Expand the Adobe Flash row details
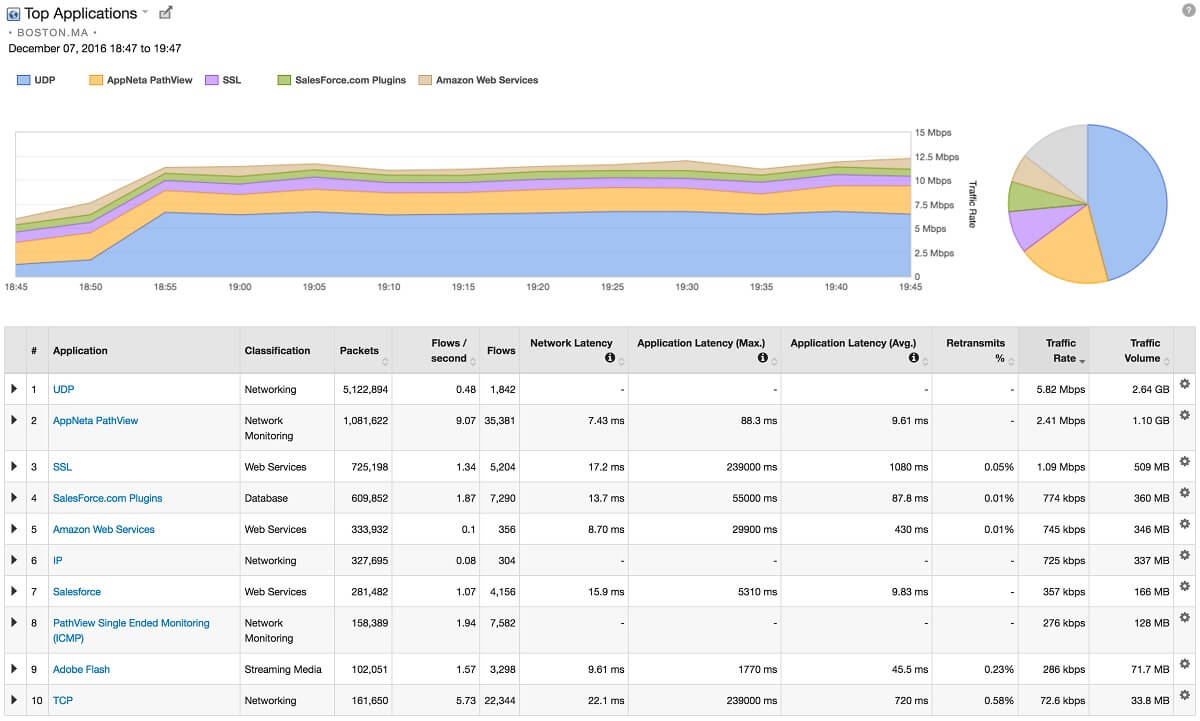This screenshot has height=721, width=1200. point(14,669)
